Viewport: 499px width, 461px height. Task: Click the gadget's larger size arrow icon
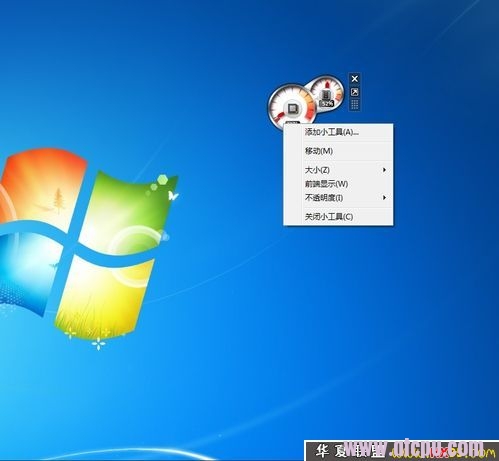coord(355,92)
